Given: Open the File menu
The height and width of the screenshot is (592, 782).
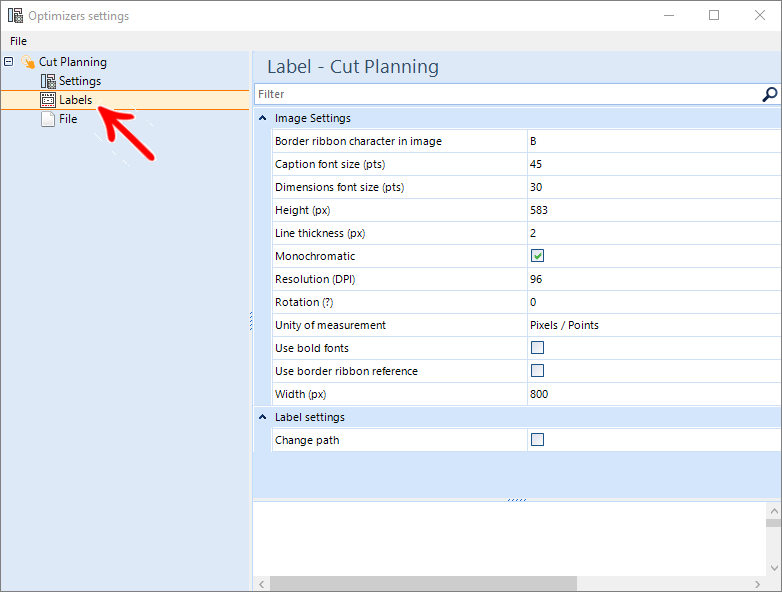Looking at the screenshot, I should [18, 41].
